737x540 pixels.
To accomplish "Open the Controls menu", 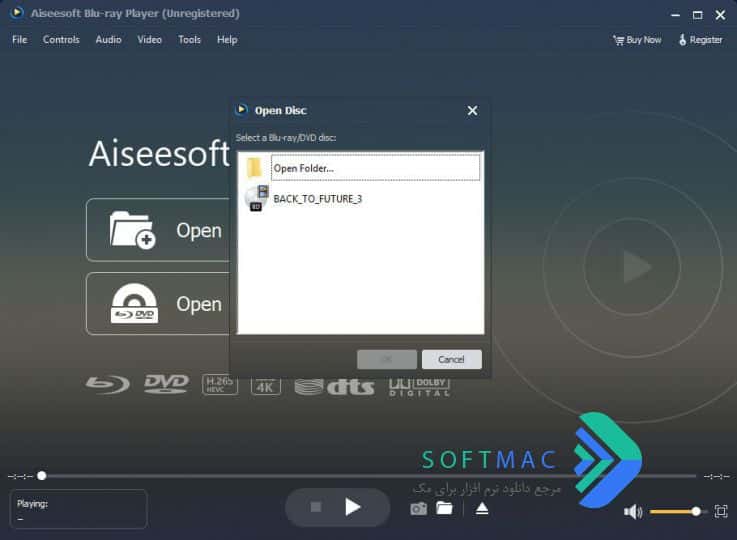I will pyautogui.click(x=61, y=40).
